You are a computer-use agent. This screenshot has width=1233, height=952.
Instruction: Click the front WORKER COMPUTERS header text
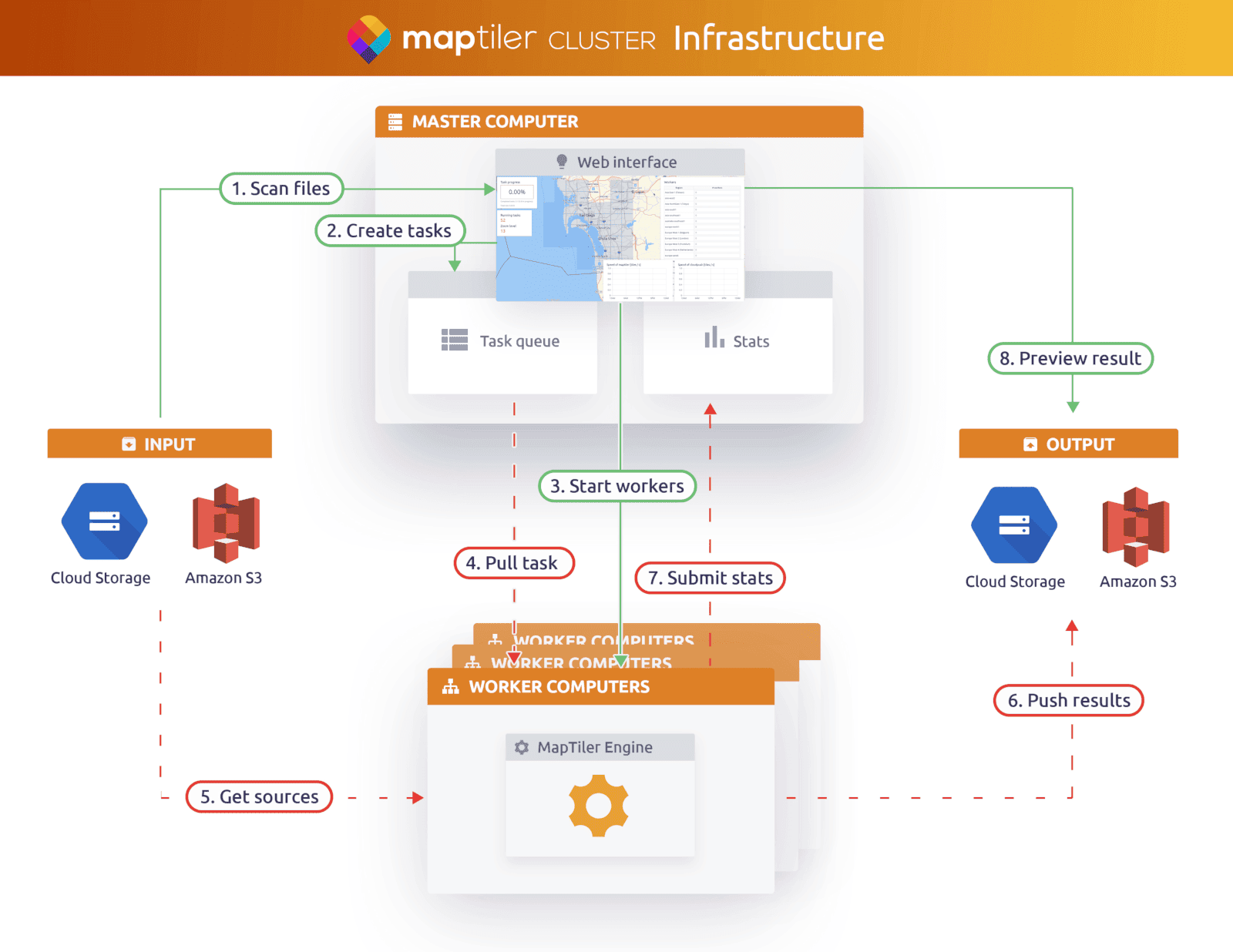[x=559, y=687]
